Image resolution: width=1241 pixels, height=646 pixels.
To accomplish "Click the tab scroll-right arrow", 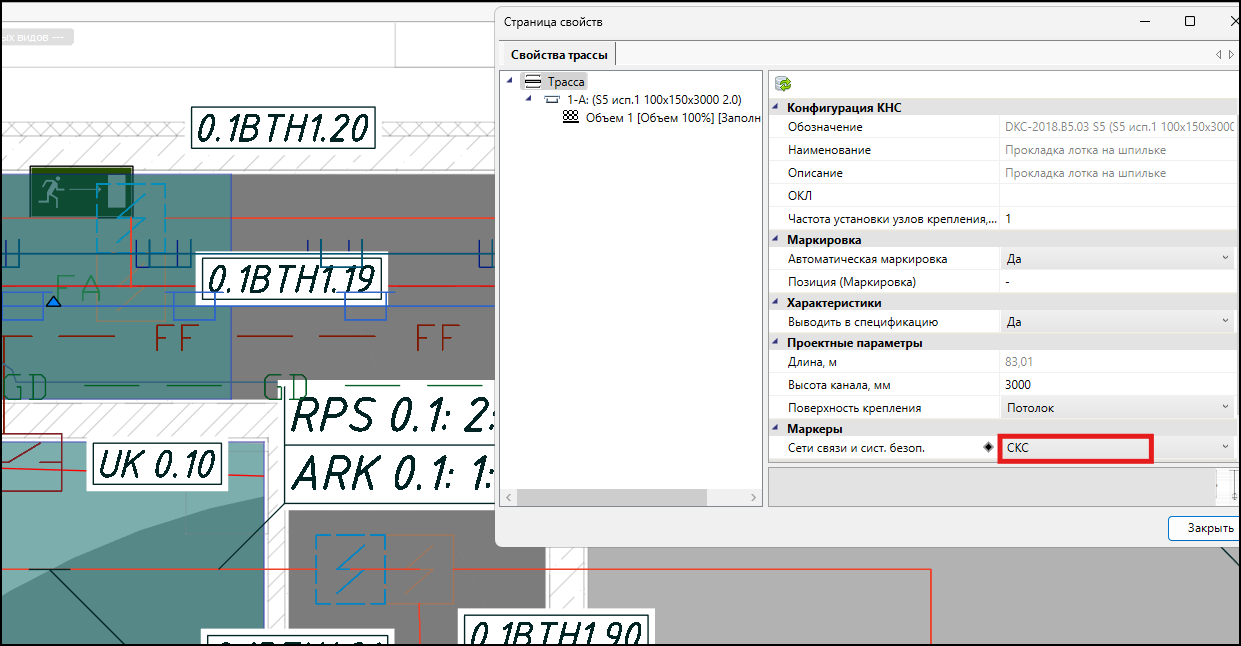I will coord(1231,54).
